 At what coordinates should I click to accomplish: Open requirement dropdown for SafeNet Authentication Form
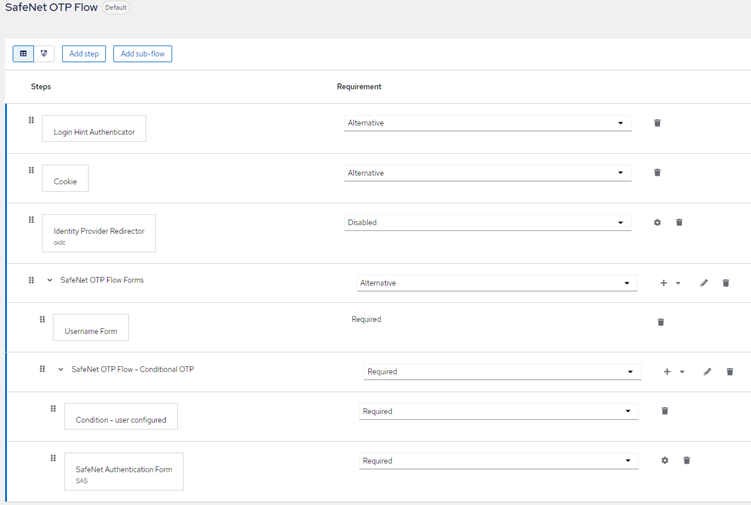coord(497,461)
